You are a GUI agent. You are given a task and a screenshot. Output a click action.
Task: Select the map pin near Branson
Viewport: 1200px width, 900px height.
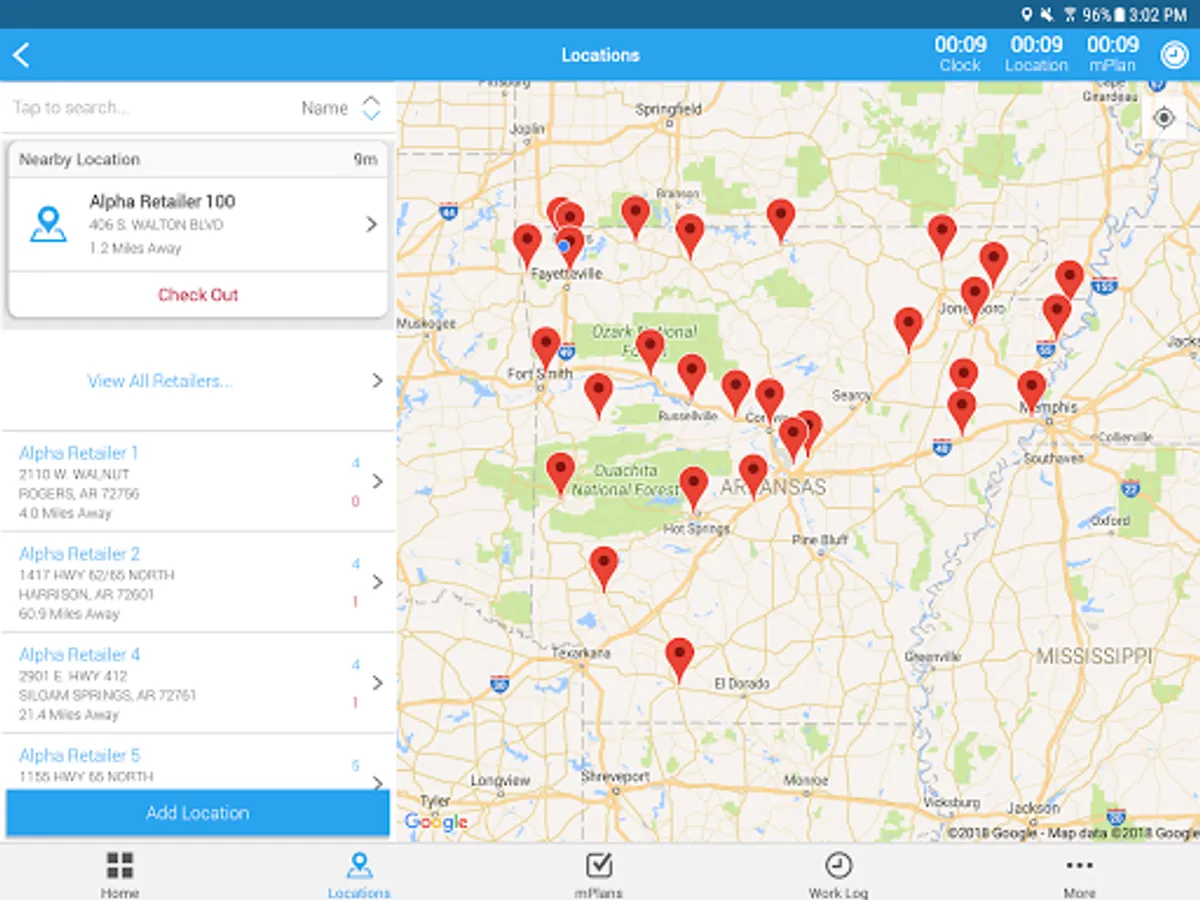[x=690, y=235]
